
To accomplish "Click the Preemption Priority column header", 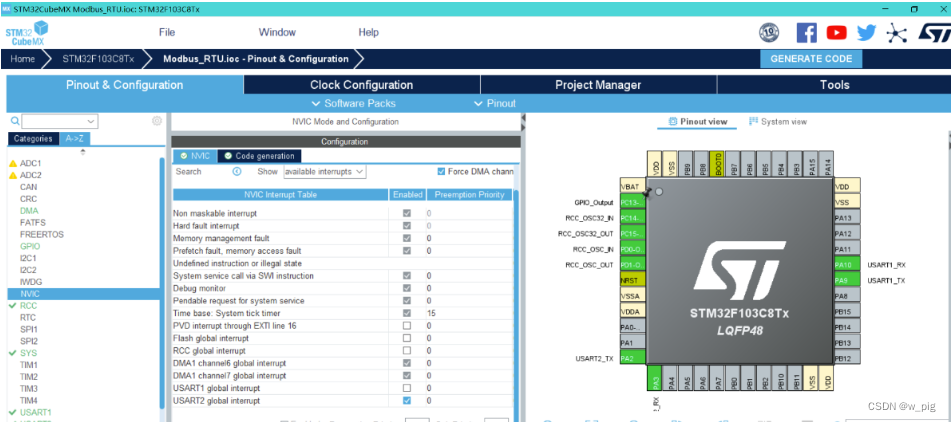I will coord(469,195).
